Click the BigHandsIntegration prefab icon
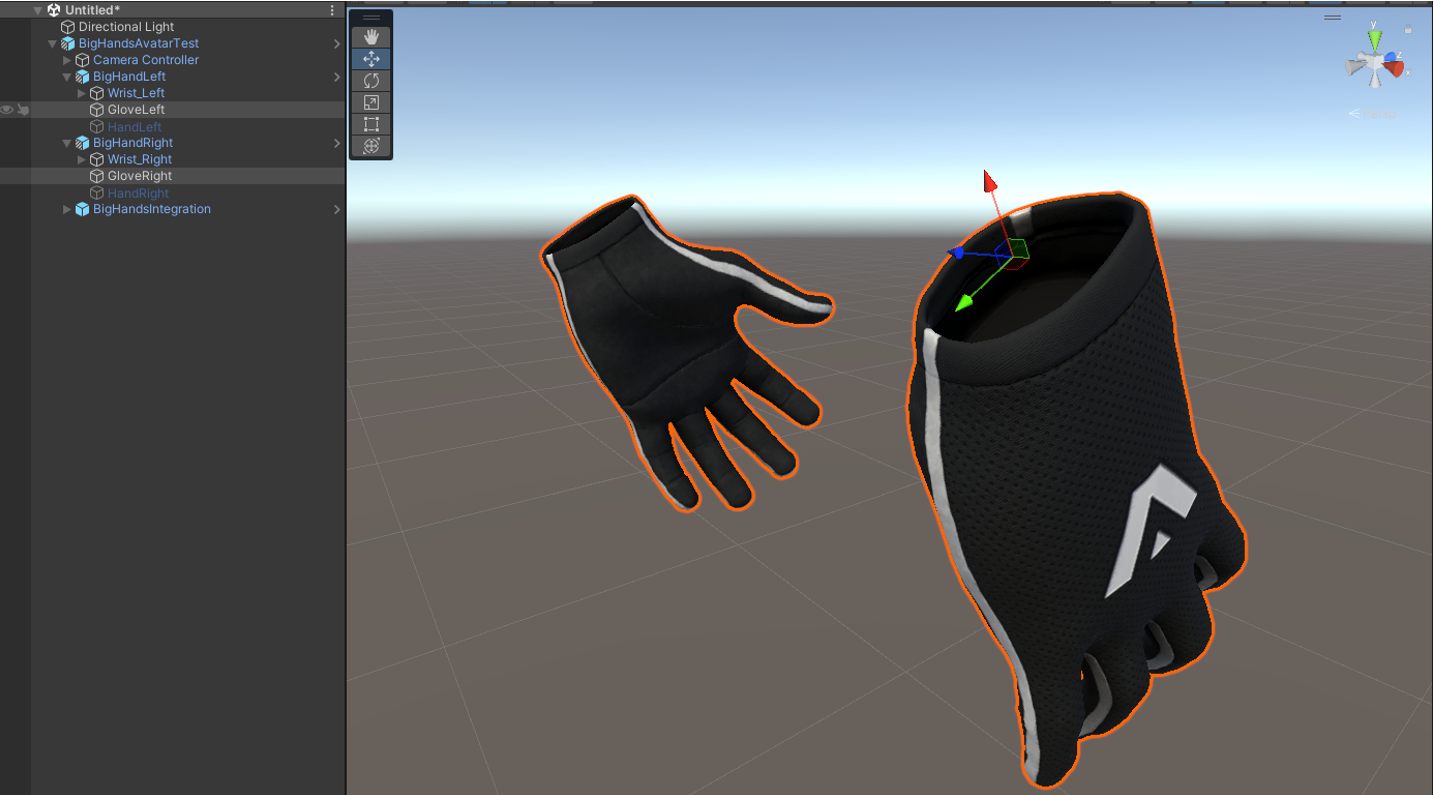The image size is (1434, 795). click(83, 209)
